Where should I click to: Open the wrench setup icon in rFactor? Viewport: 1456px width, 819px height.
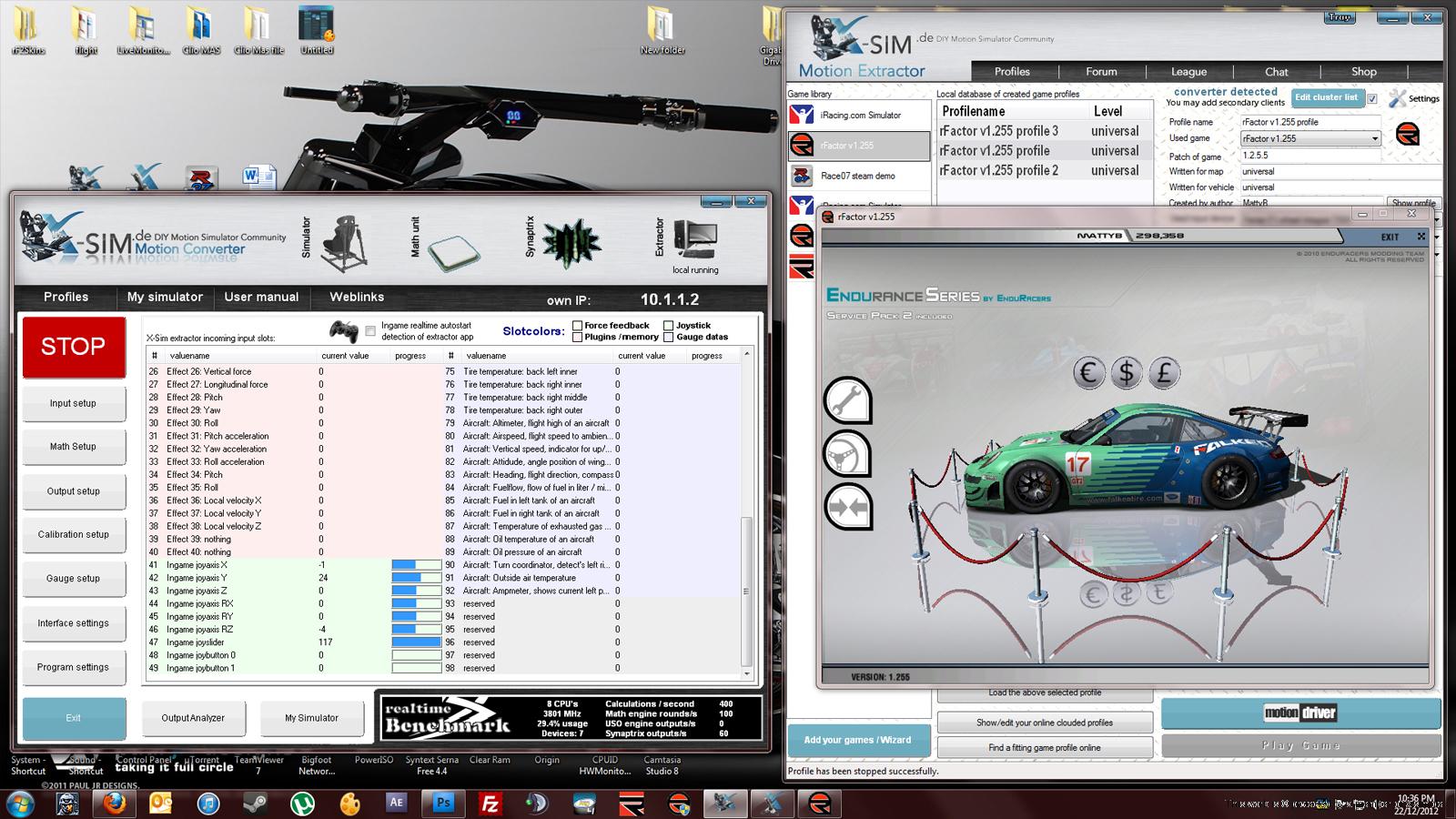coord(847,400)
